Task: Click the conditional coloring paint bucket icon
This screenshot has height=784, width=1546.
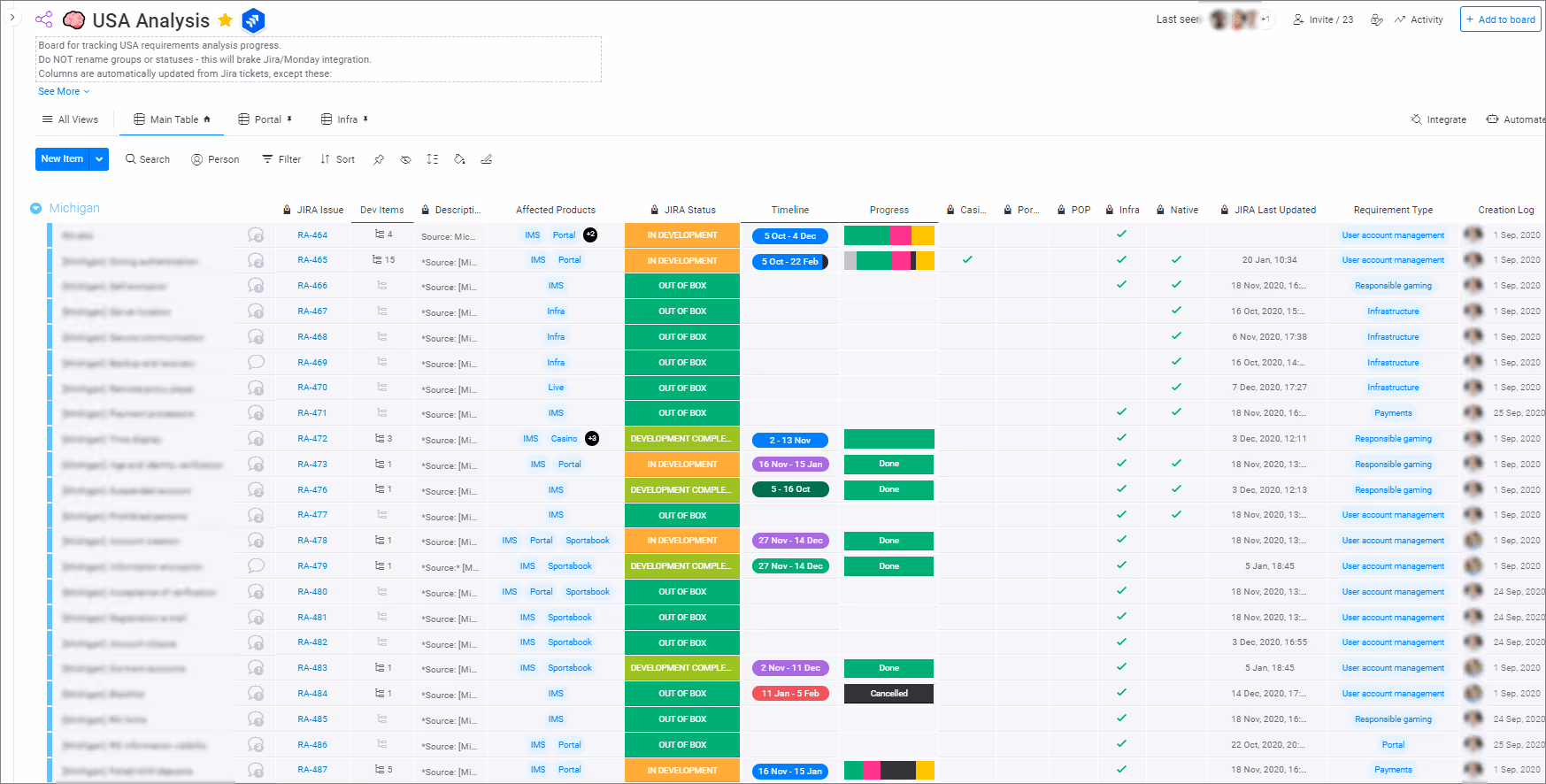Action: [x=459, y=159]
